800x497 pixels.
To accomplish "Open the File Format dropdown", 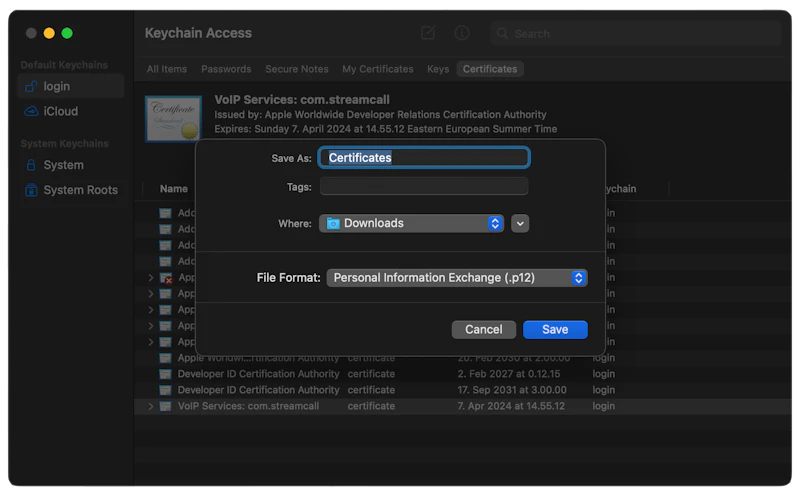I will coord(457,278).
